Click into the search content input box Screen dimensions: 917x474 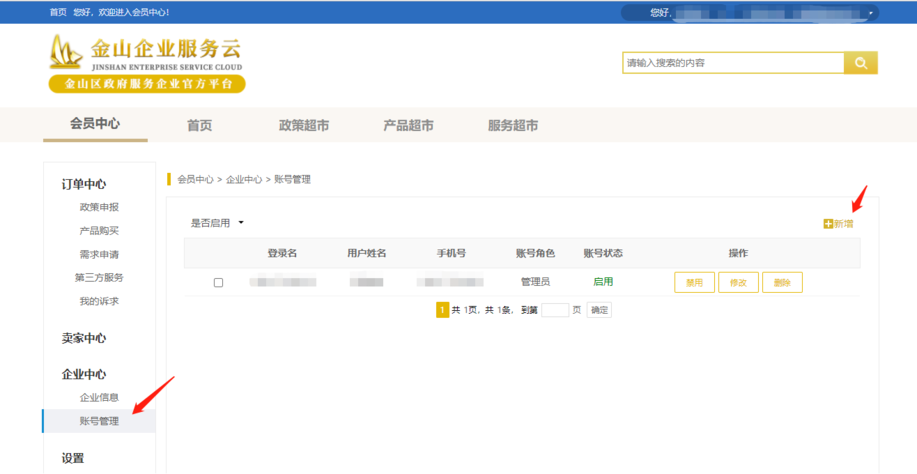click(732, 63)
